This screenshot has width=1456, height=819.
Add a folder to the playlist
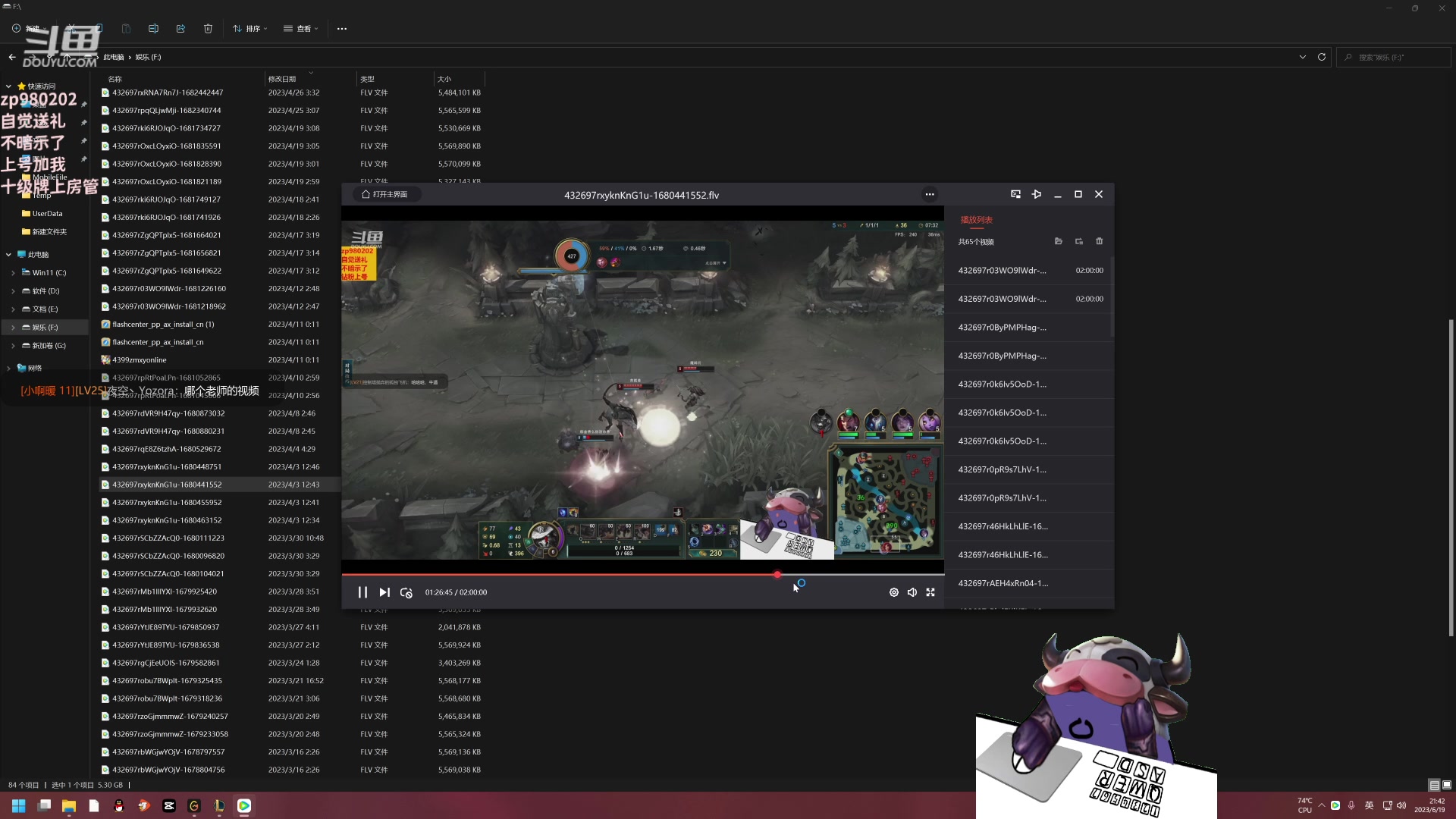(1058, 241)
